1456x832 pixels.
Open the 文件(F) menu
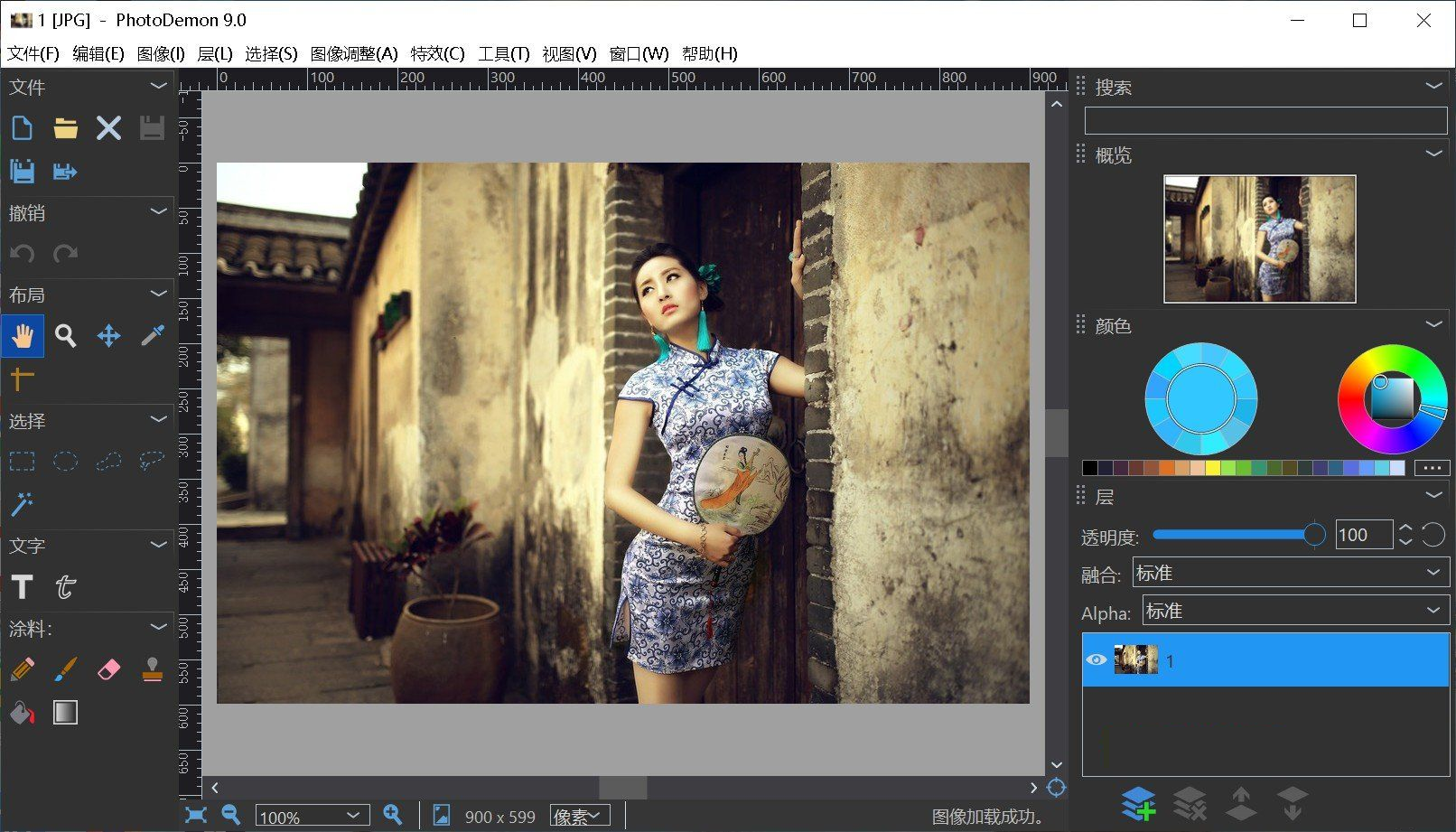(x=33, y=54)
